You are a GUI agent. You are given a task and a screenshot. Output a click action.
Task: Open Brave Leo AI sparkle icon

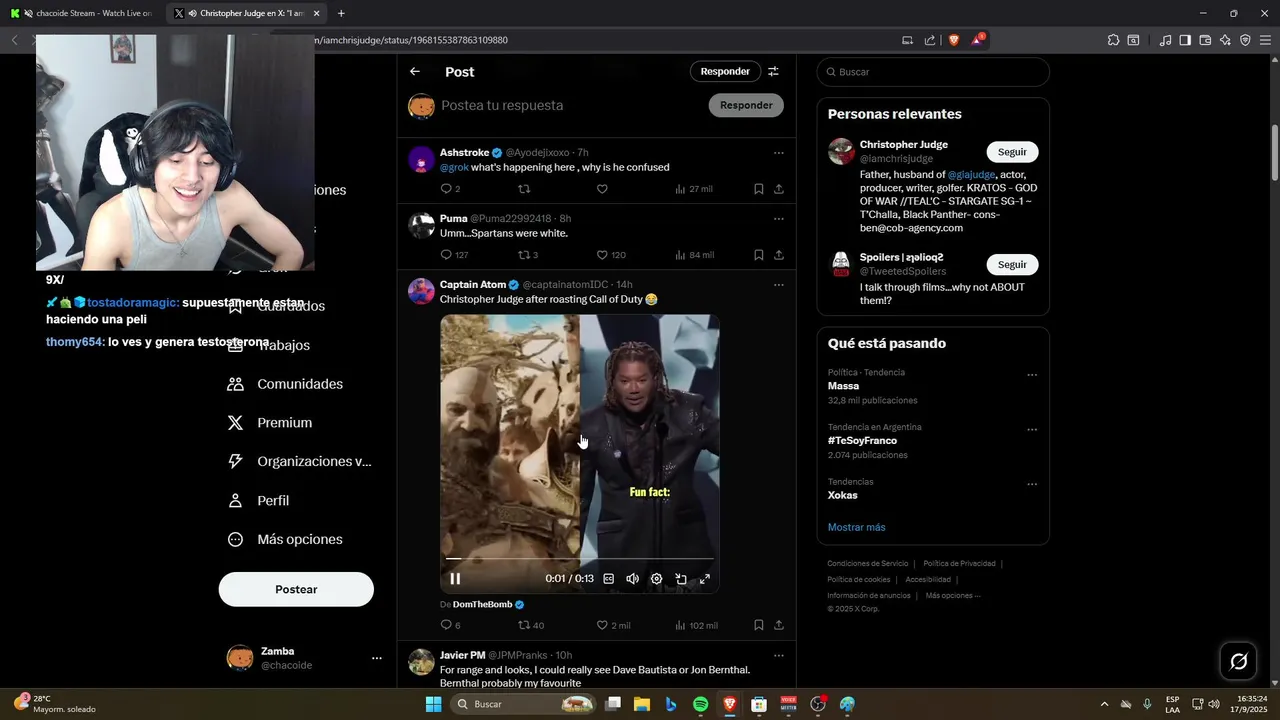click(x=1225, y=40)
